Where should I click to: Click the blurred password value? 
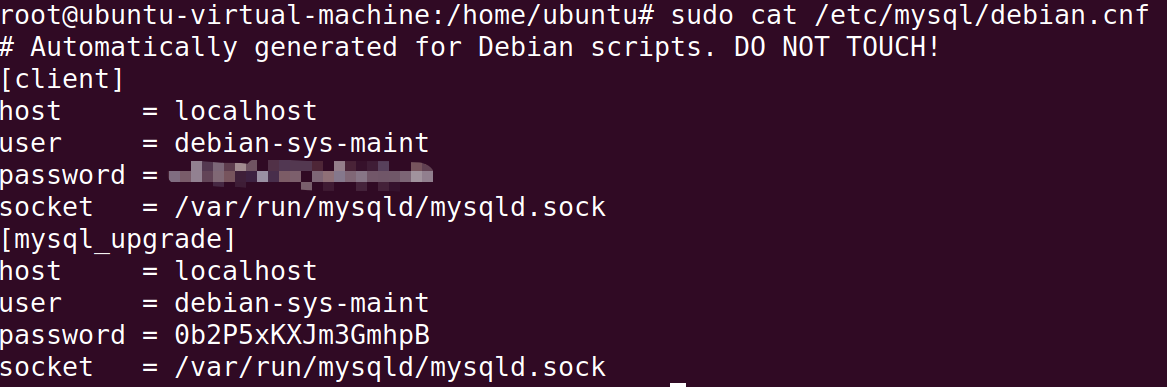301,173
